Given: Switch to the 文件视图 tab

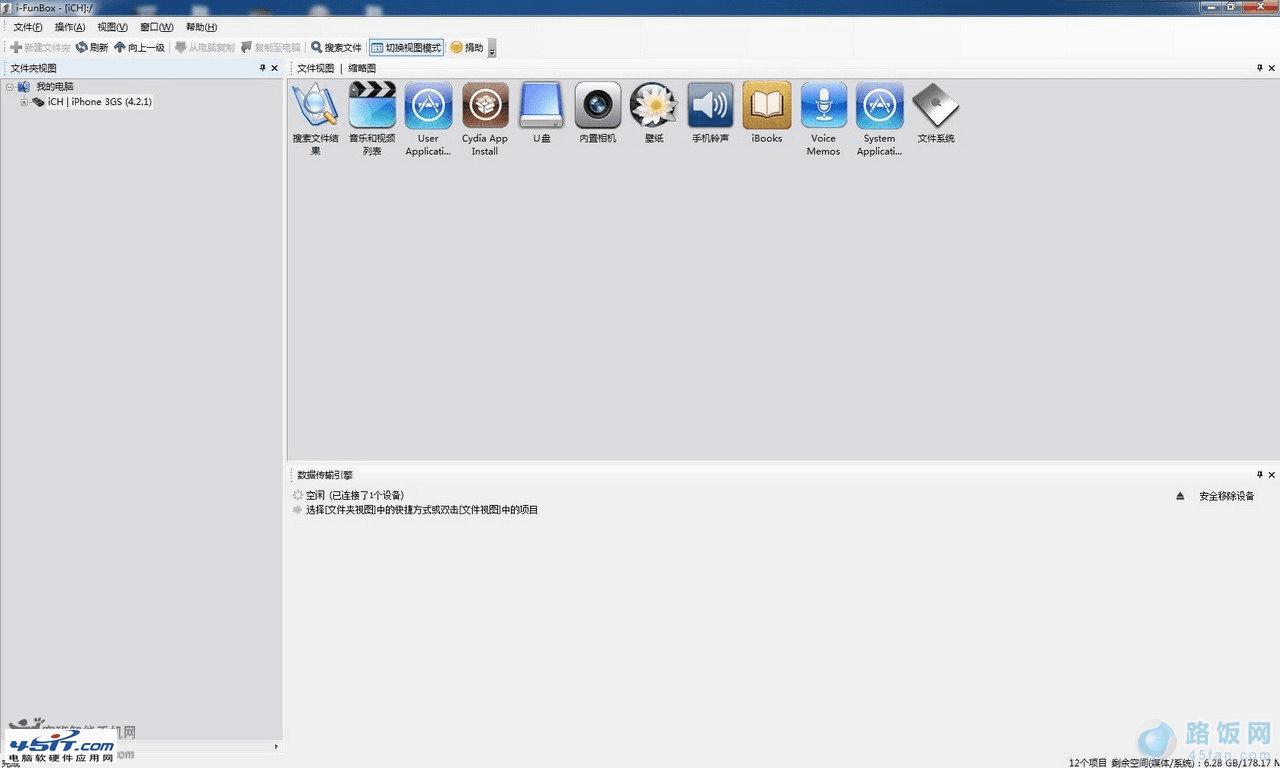Looking at the screenshot, I should point(316,68).
